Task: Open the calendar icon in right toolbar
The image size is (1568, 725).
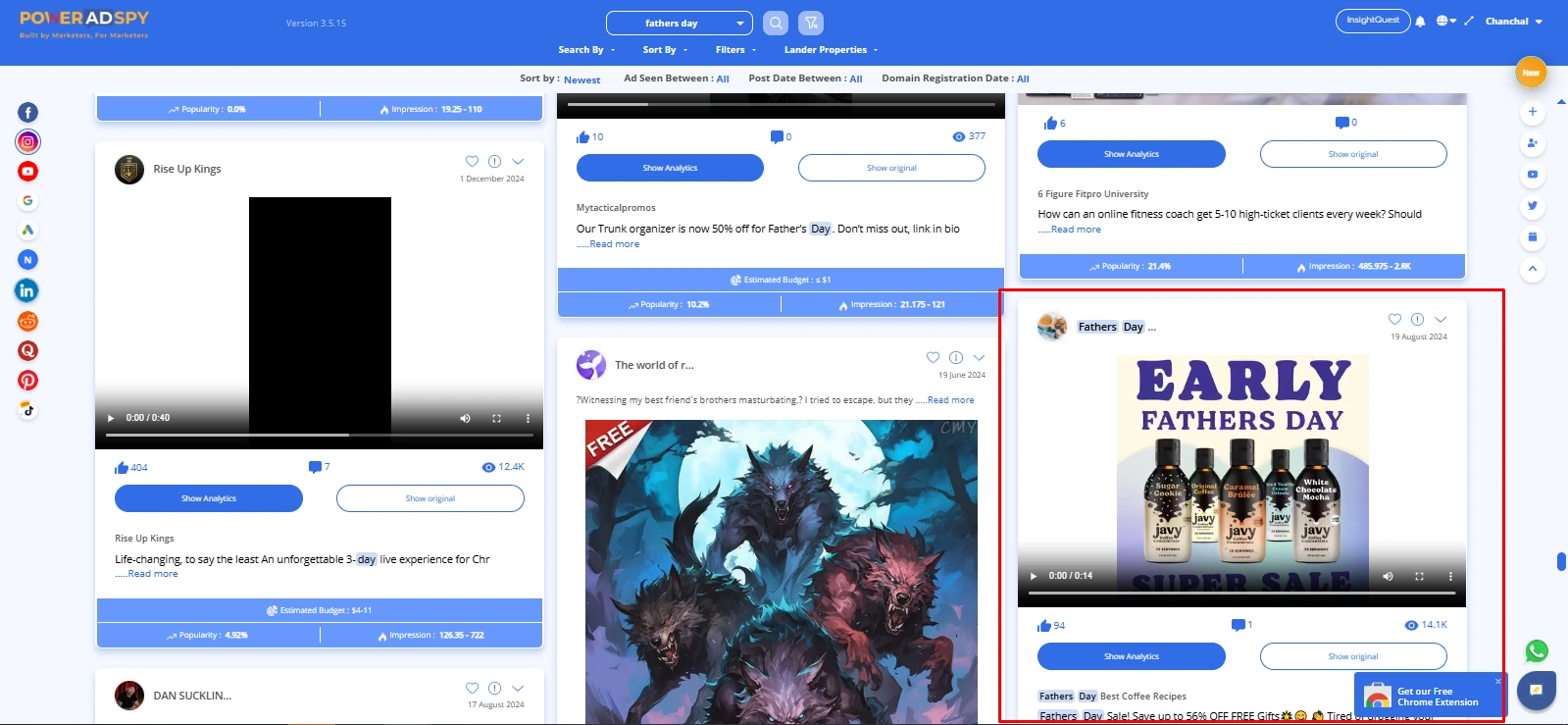Action: pyautogui.click(x=1532, y=237)
